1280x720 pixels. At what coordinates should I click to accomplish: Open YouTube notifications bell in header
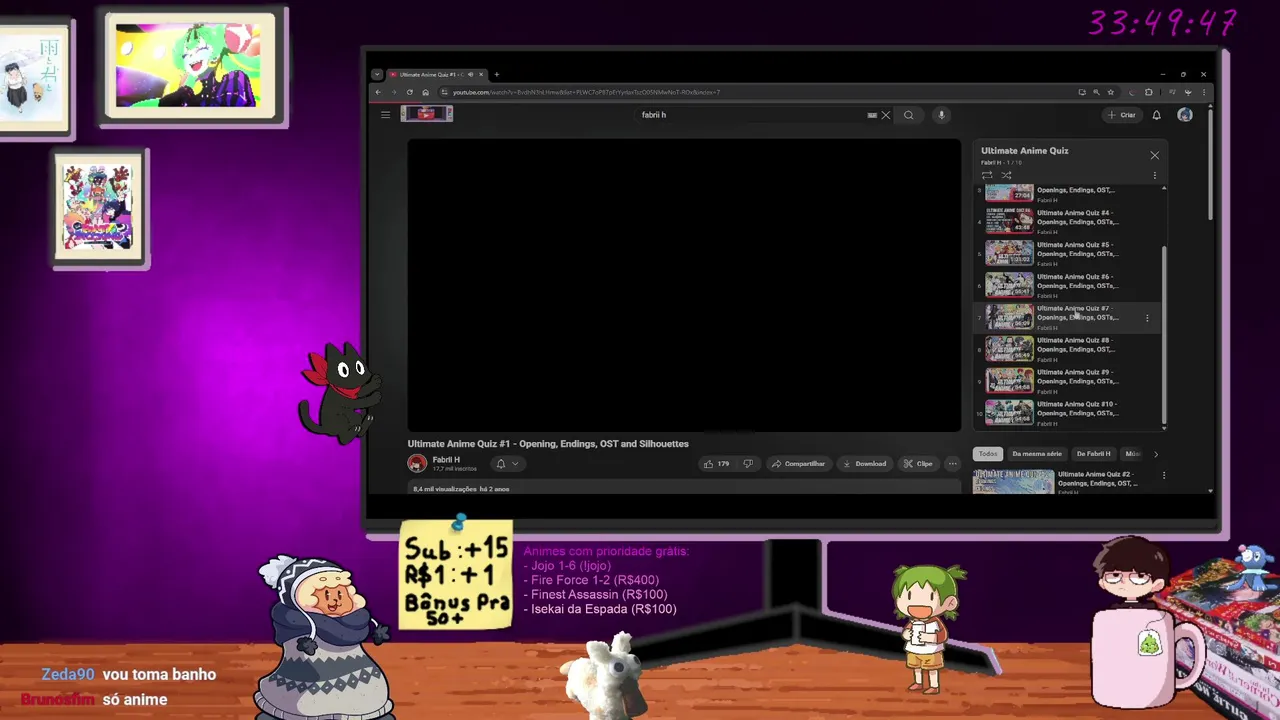coord(1157,115)
